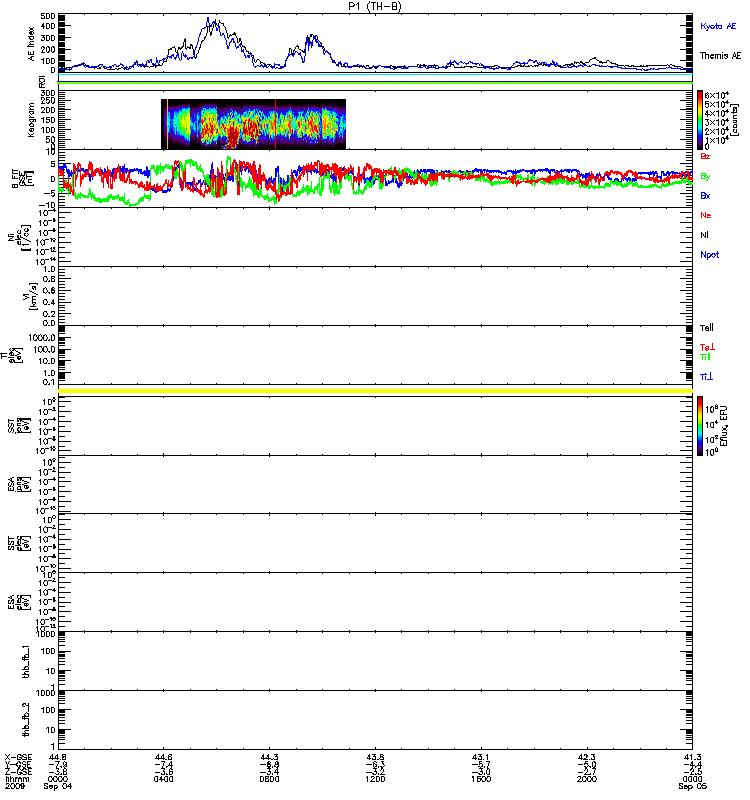Click the red Ne legend label
This screenshot has width=750, height=800.
point(706,215)
